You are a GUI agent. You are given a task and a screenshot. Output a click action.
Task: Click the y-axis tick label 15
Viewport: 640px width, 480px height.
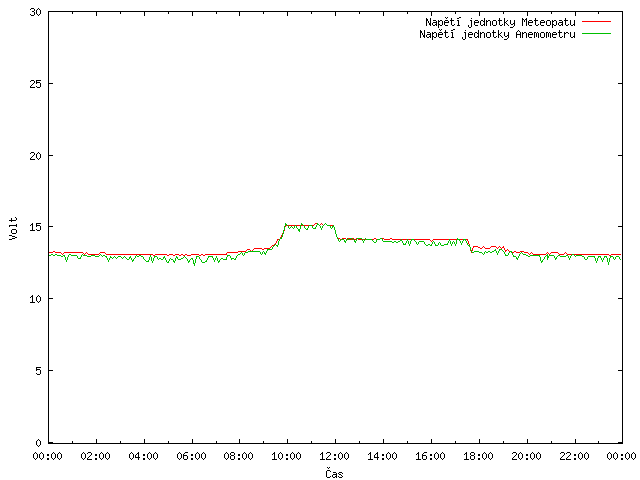pyautogui.click(x=36, y=227)
